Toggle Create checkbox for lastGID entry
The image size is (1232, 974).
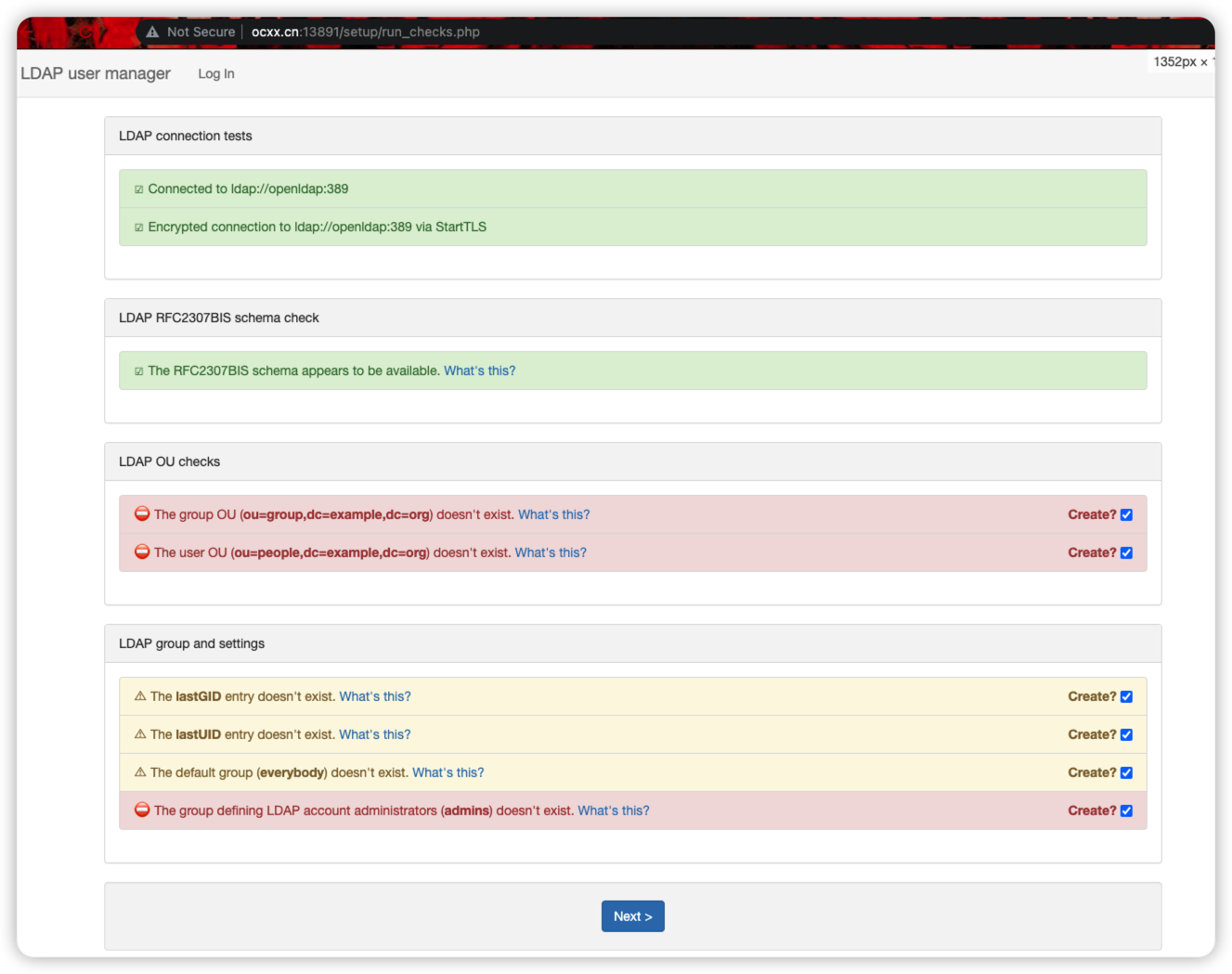(x=1126, y=697)
